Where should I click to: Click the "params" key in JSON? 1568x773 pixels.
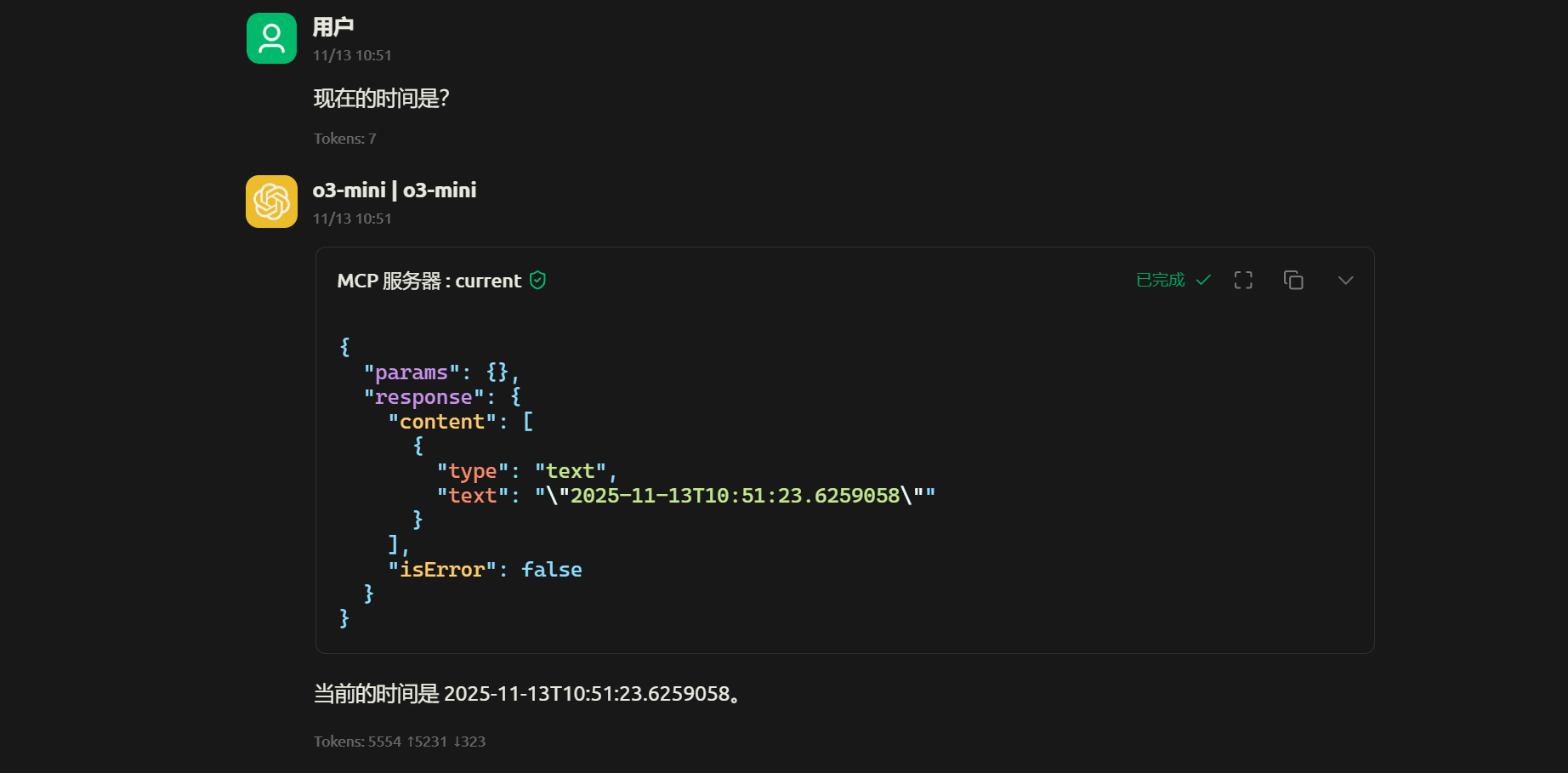click(412, 372)
